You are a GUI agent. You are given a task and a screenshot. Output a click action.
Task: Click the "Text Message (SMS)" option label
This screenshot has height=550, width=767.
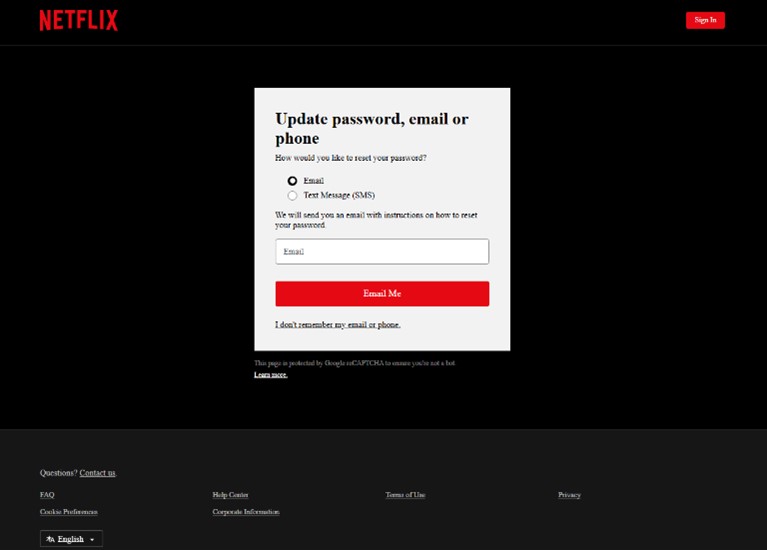[338, 196]
